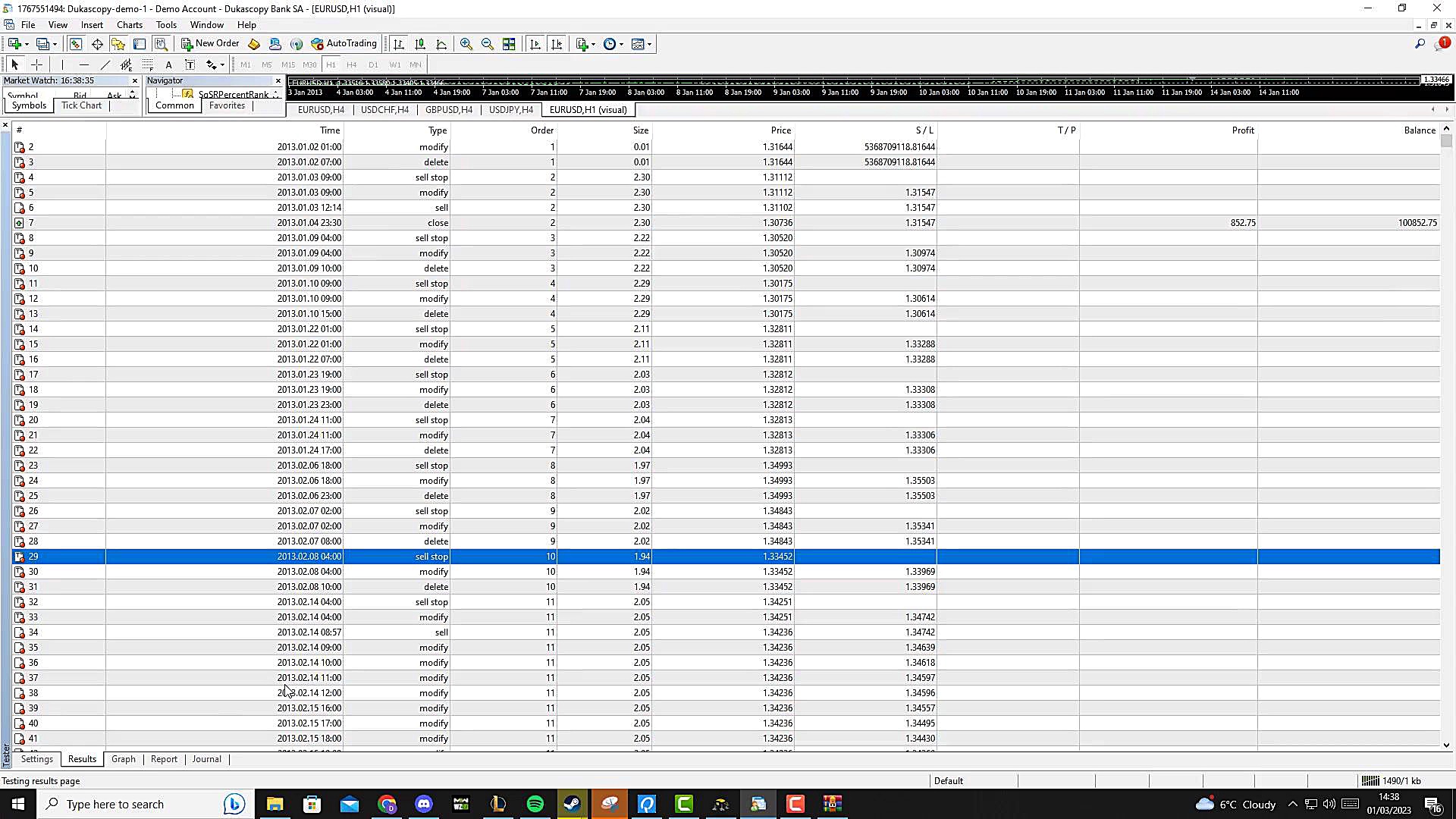Switch to the Graph tester tab
This screenshot has height=819, width=1456.
(124, 759)
